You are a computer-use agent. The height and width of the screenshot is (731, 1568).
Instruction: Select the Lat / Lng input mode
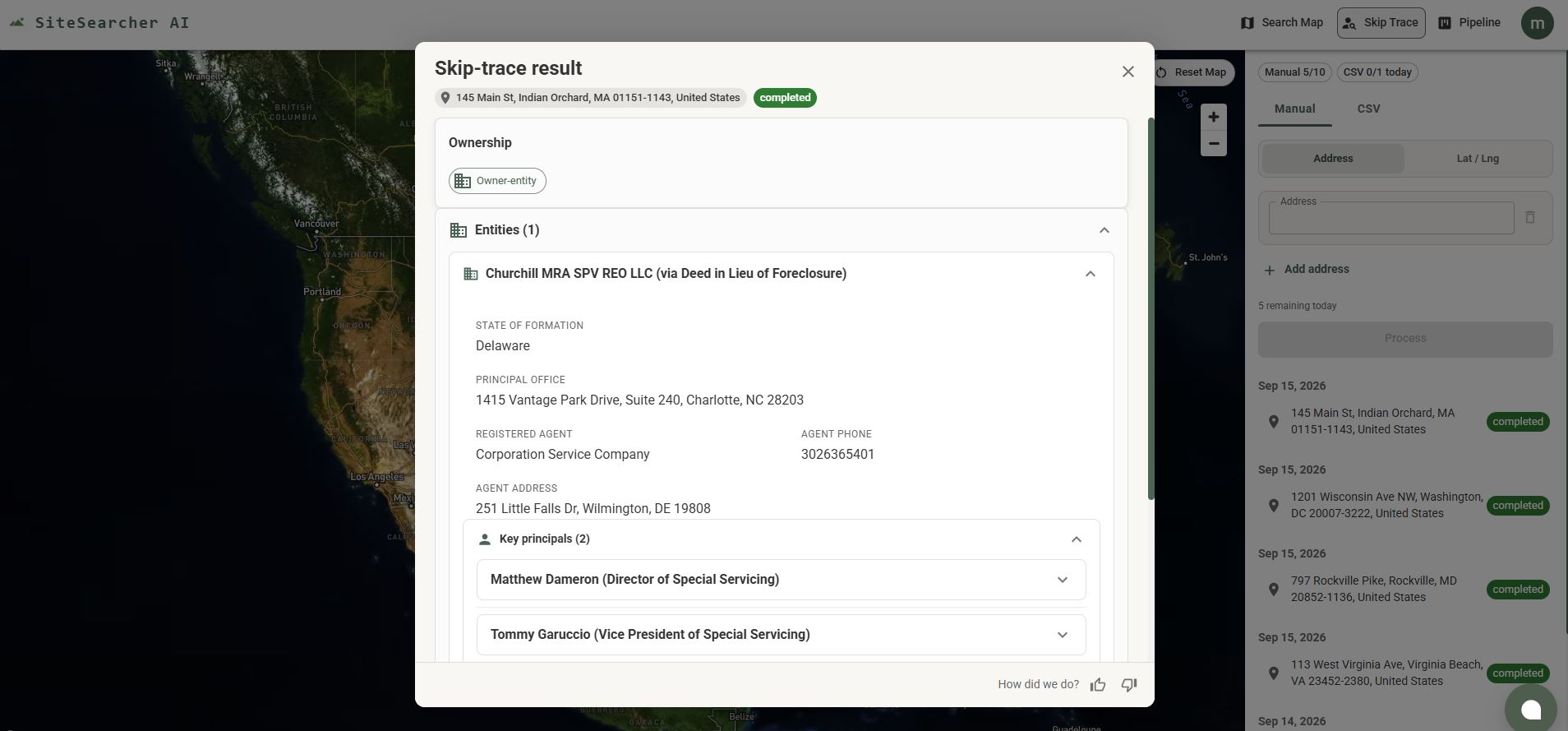1477,159
